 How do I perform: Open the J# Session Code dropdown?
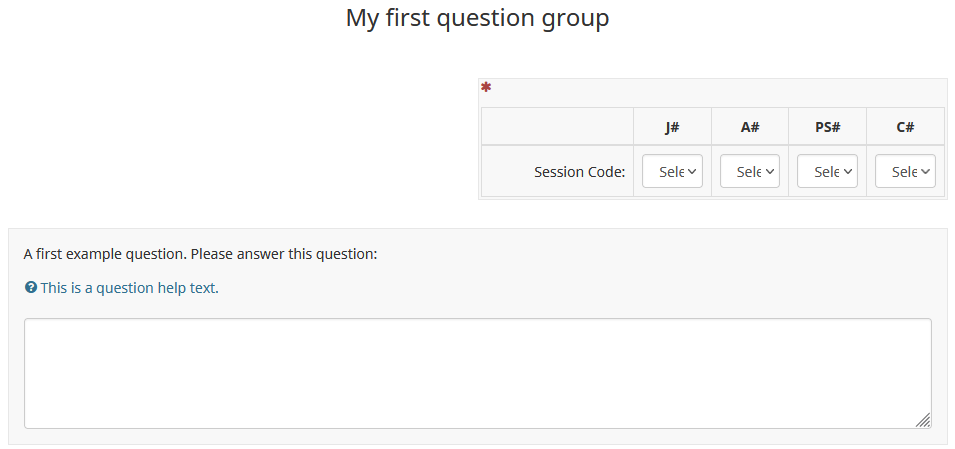[x=672, y=171]
